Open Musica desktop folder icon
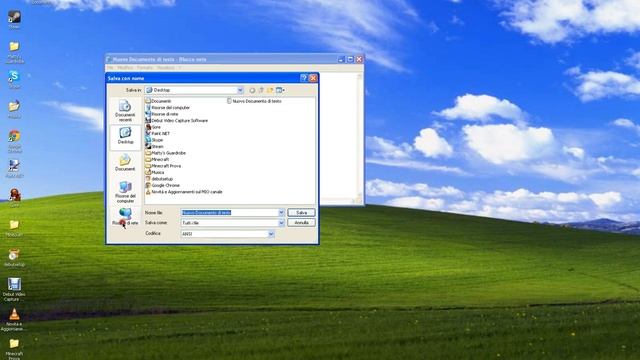Viewport: 640px width, 360px height. point(14,109)
